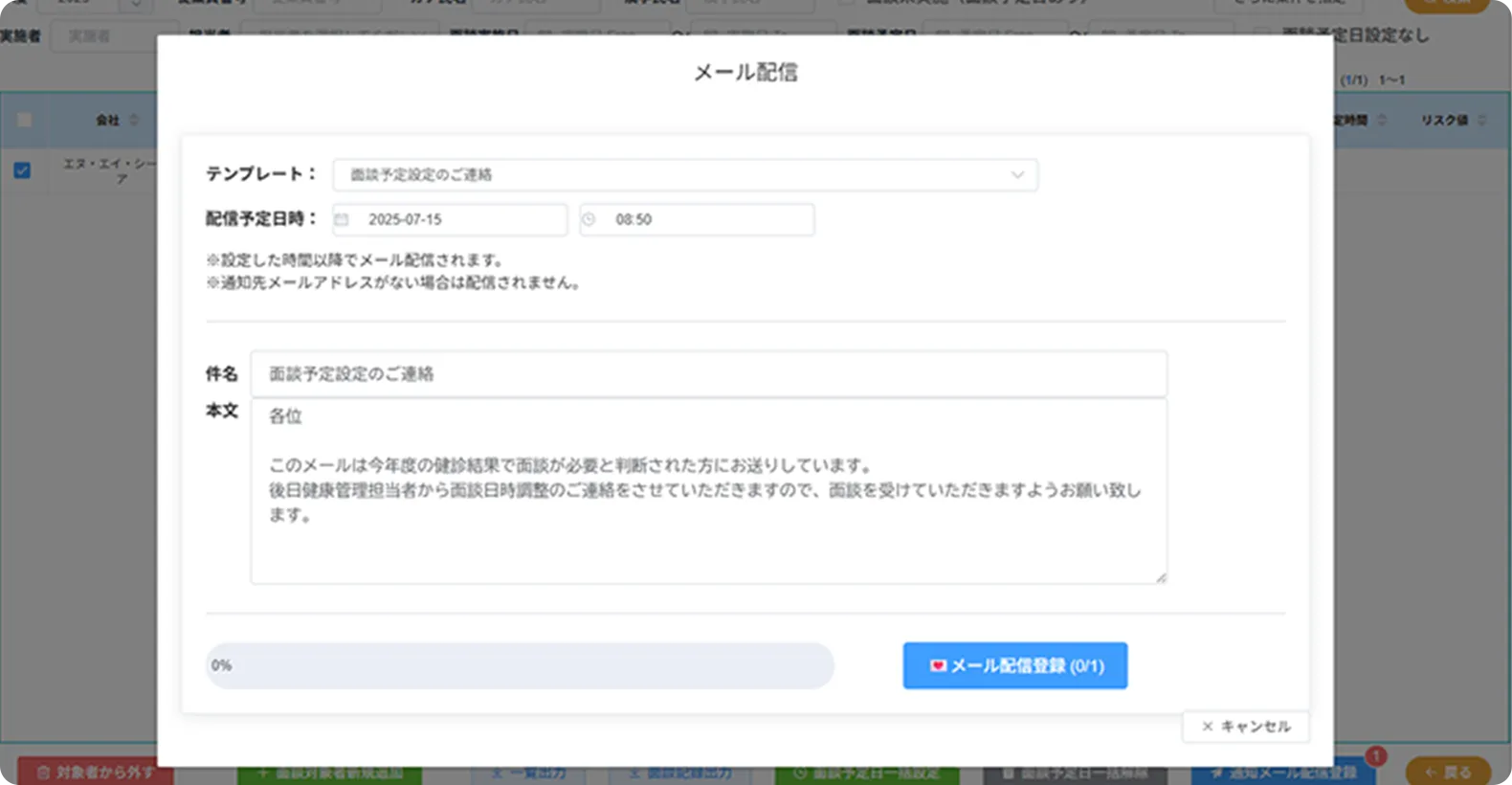
Task: Click the red notification badge 1
Action: point(1376,756)
